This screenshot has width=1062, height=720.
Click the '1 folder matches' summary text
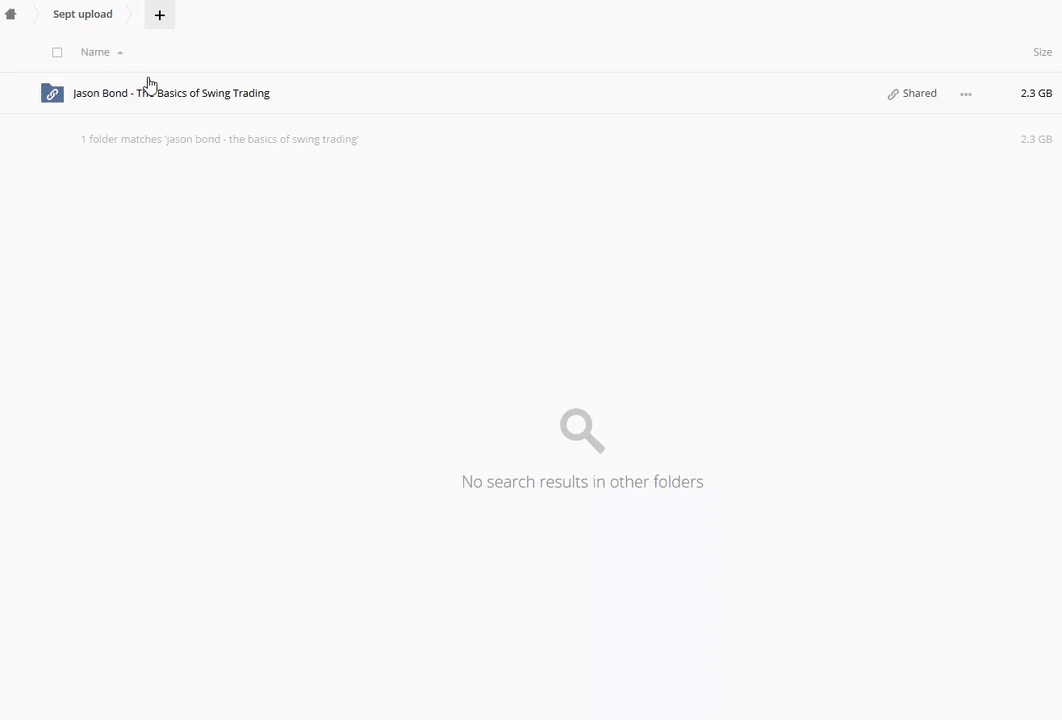point(219,139)
